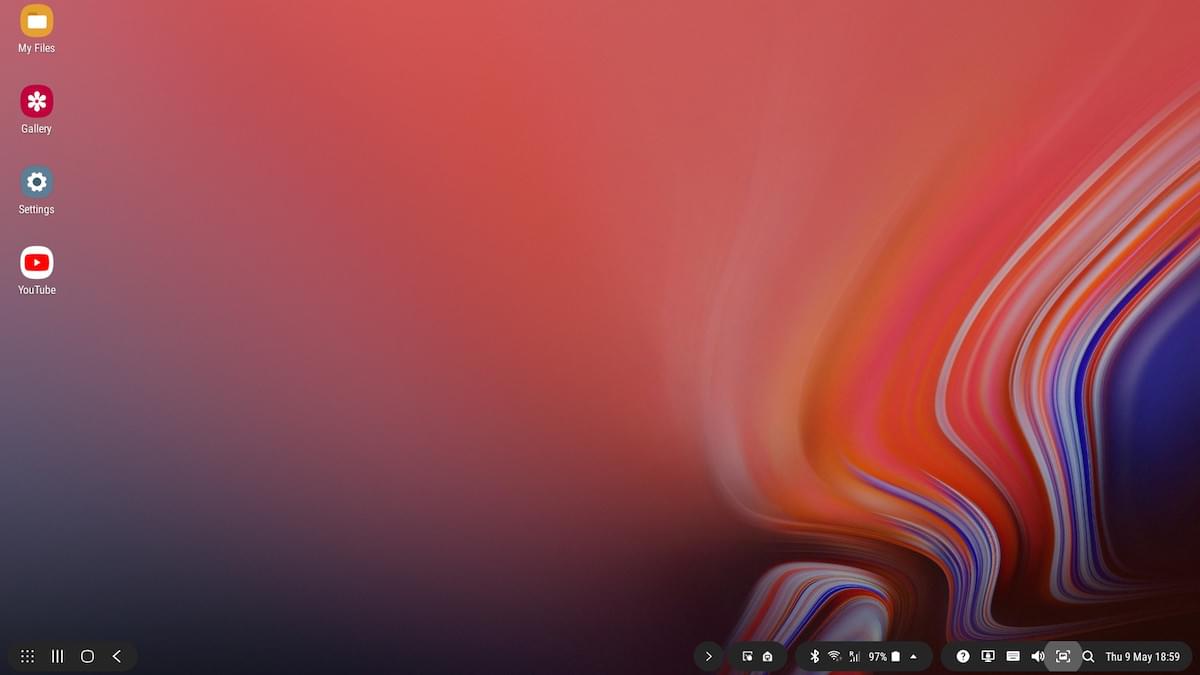Screen dimensions: 1200x675
Task: Toggle Bluetooth from the status tray
Action: tap(814, 656)
